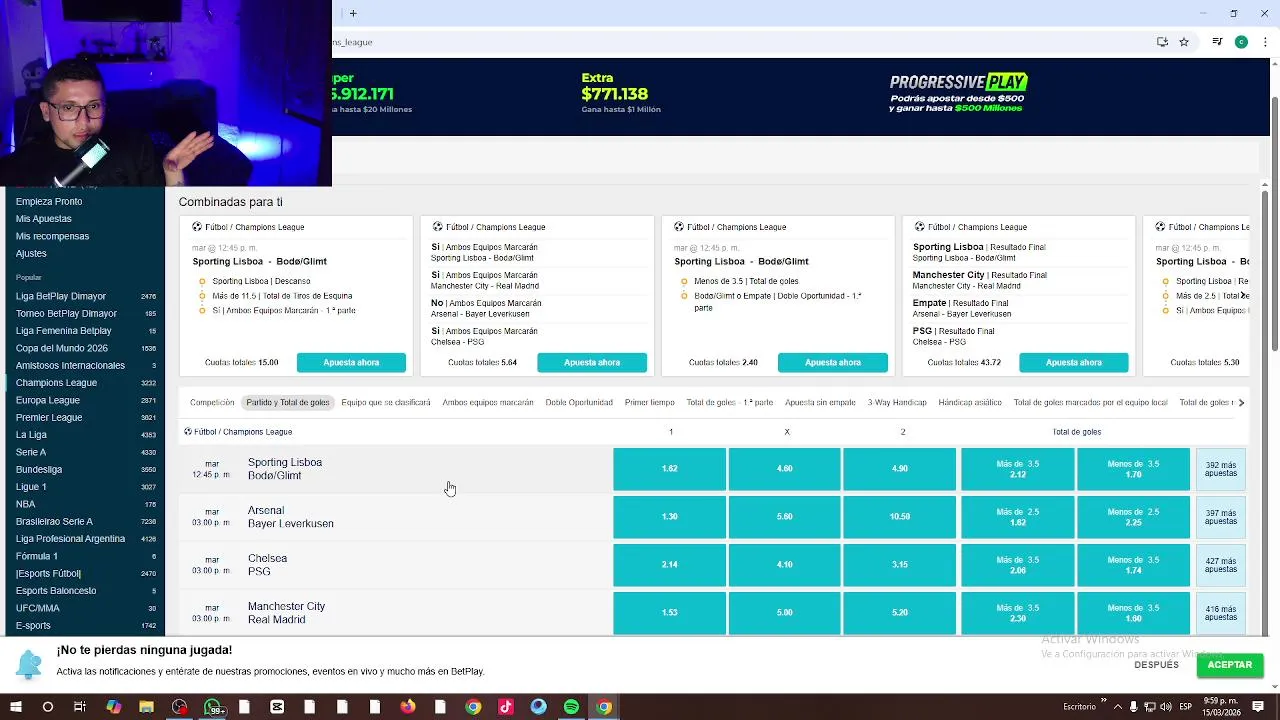Screen dimensions: 1280x720
Task: Select Partido y Total de goles tab
Action: tap(288, 402)
